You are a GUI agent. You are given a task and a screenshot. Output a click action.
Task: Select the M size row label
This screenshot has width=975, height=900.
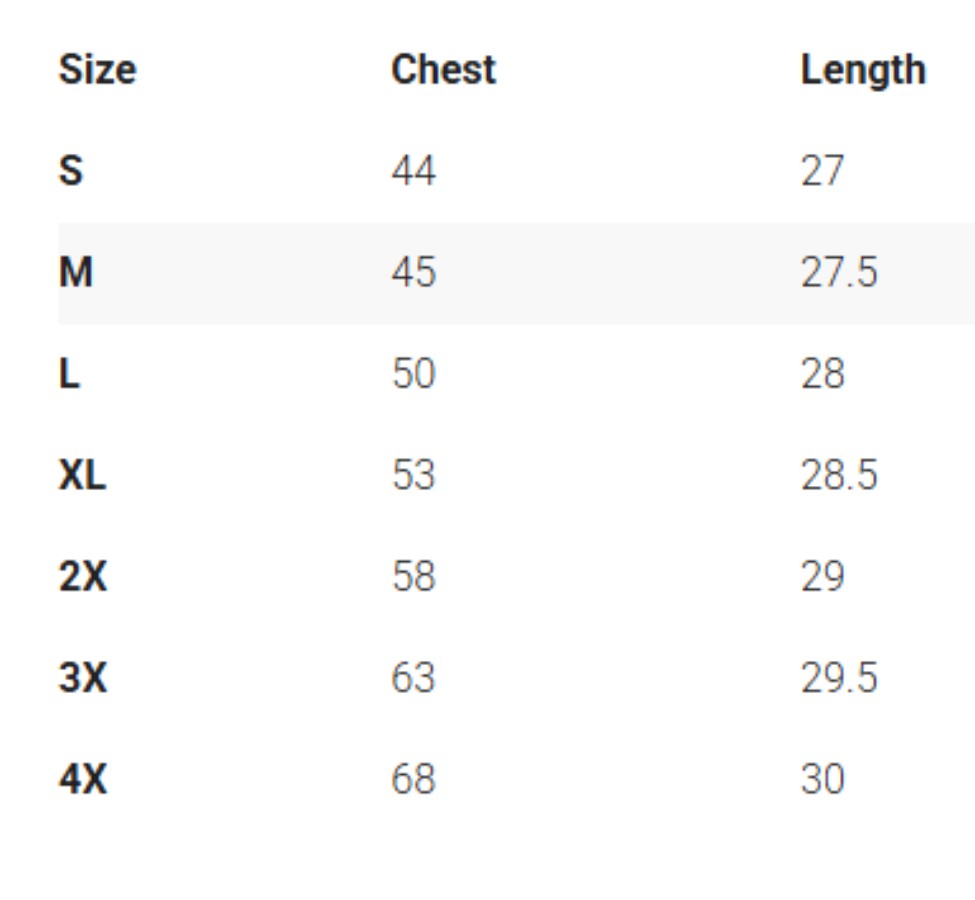point(75,272)
